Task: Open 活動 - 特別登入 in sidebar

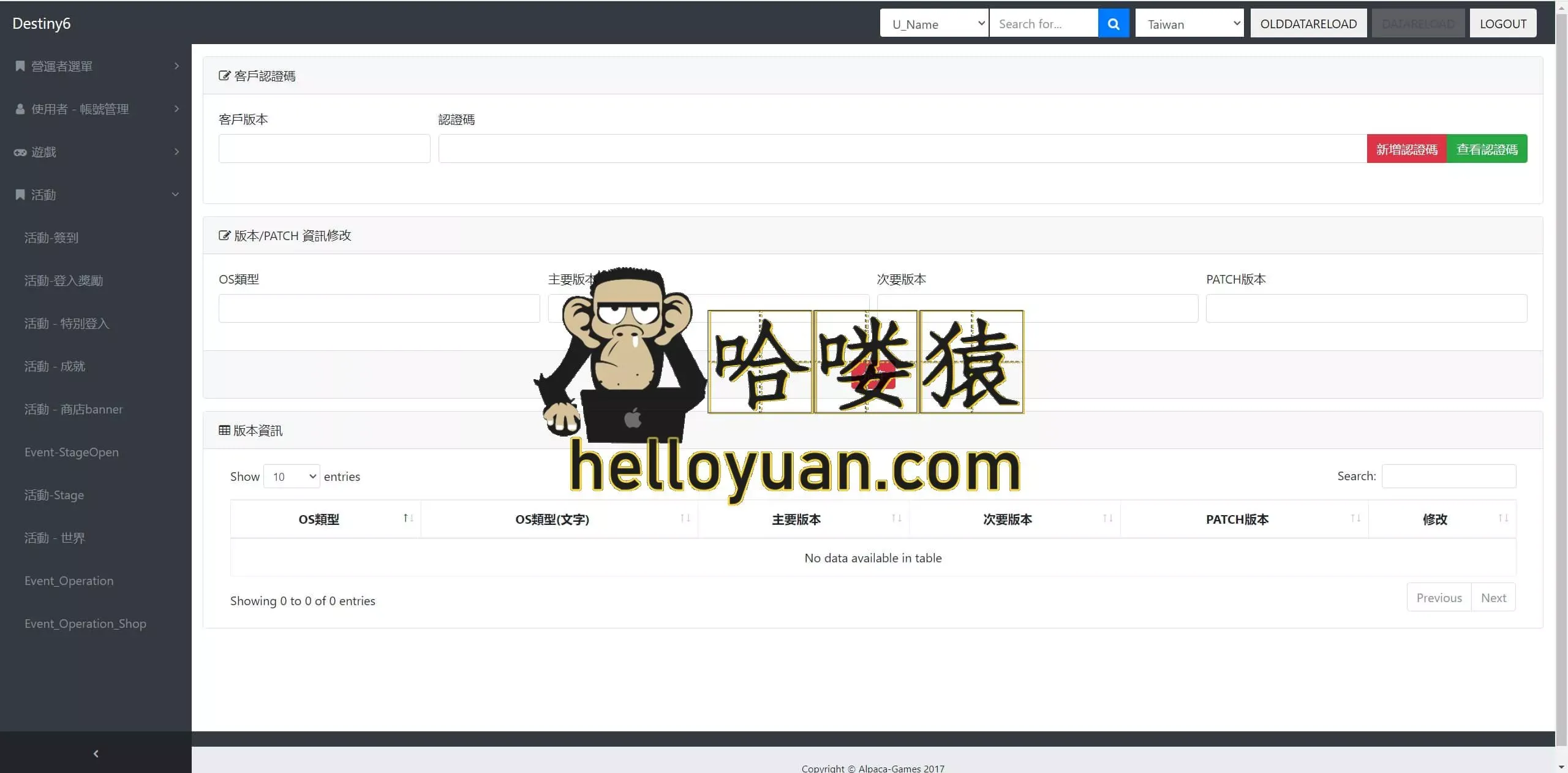Action: point(67,323)
